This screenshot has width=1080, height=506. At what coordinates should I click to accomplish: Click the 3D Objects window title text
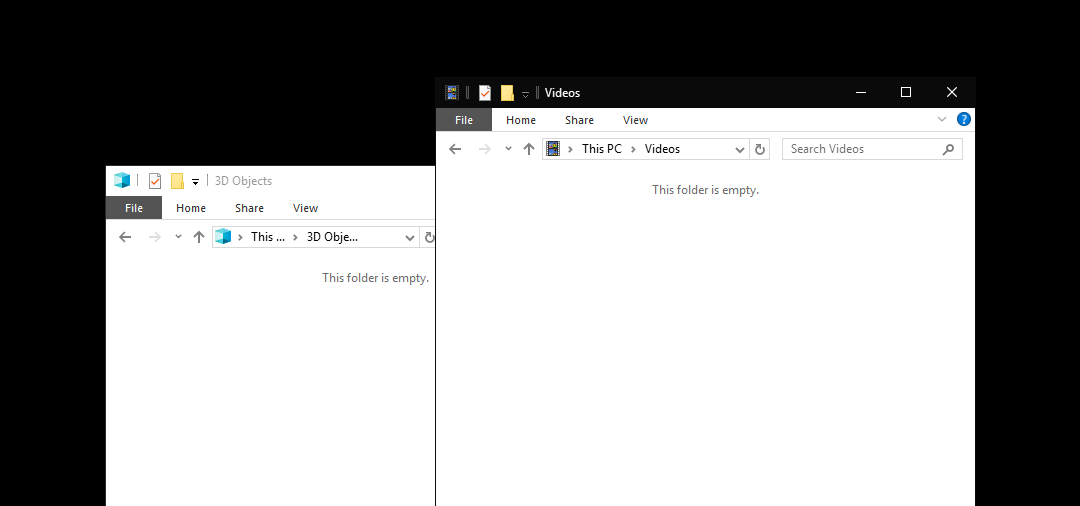[243, 181]
